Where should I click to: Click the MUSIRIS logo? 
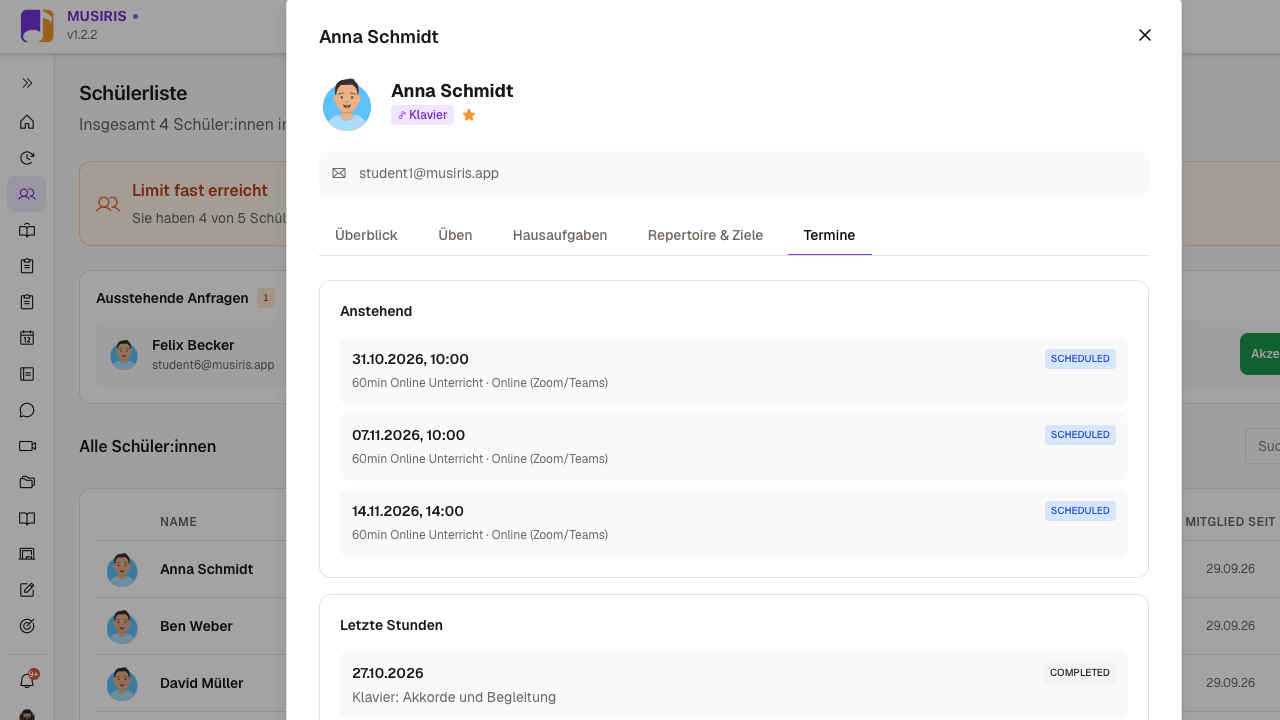point(37,26)
